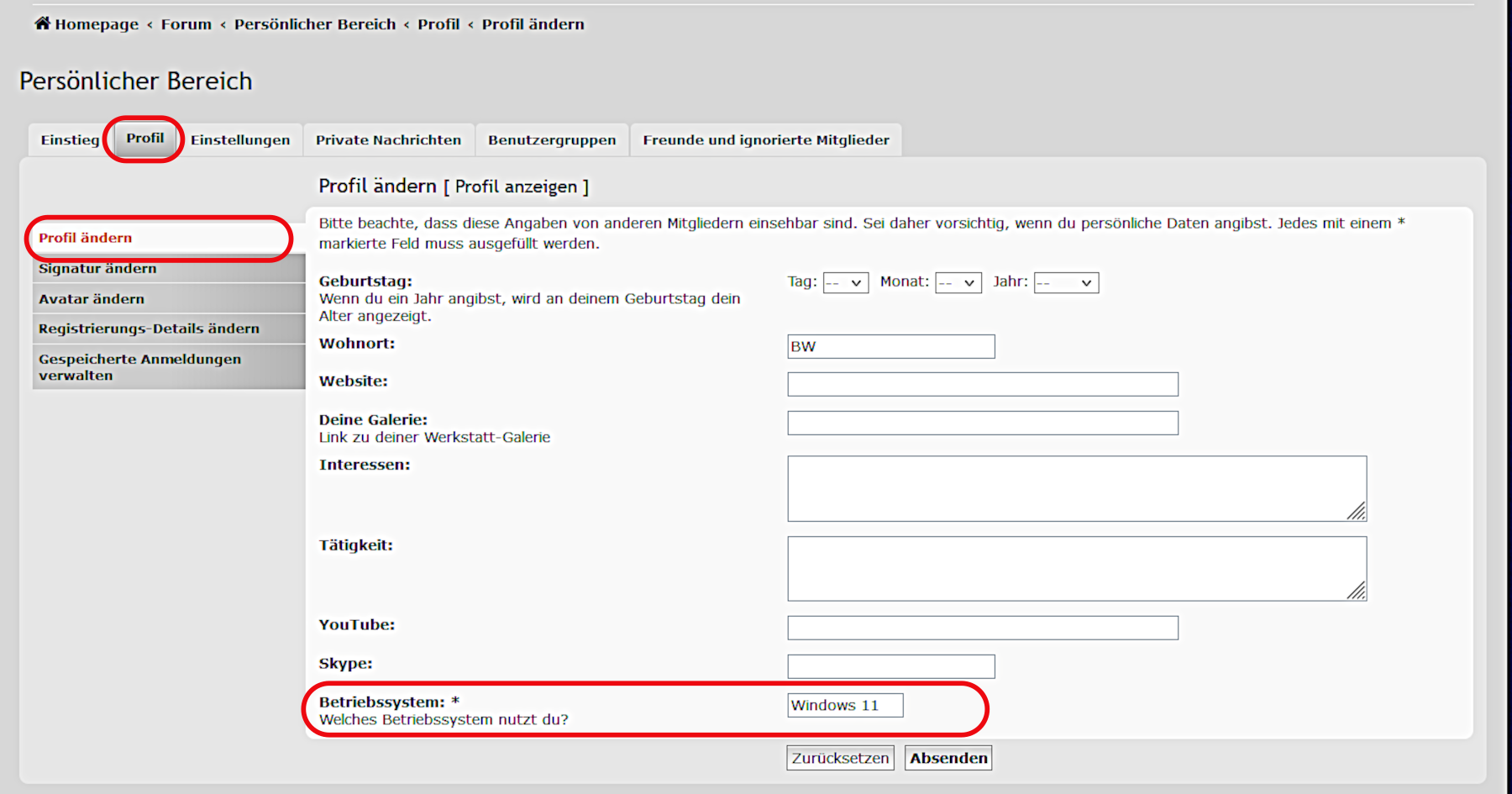Focus the Betriebssystem text field
This screenshot has width=1512, height=794.
pos(844,706)
